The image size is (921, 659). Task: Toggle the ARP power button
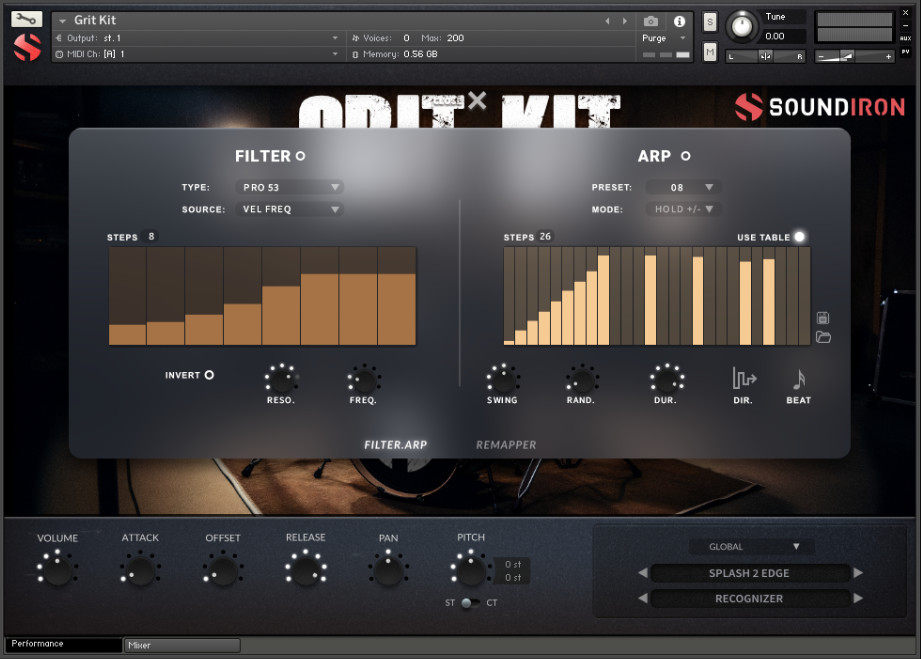pyautogui.click(x=685, y=156)
